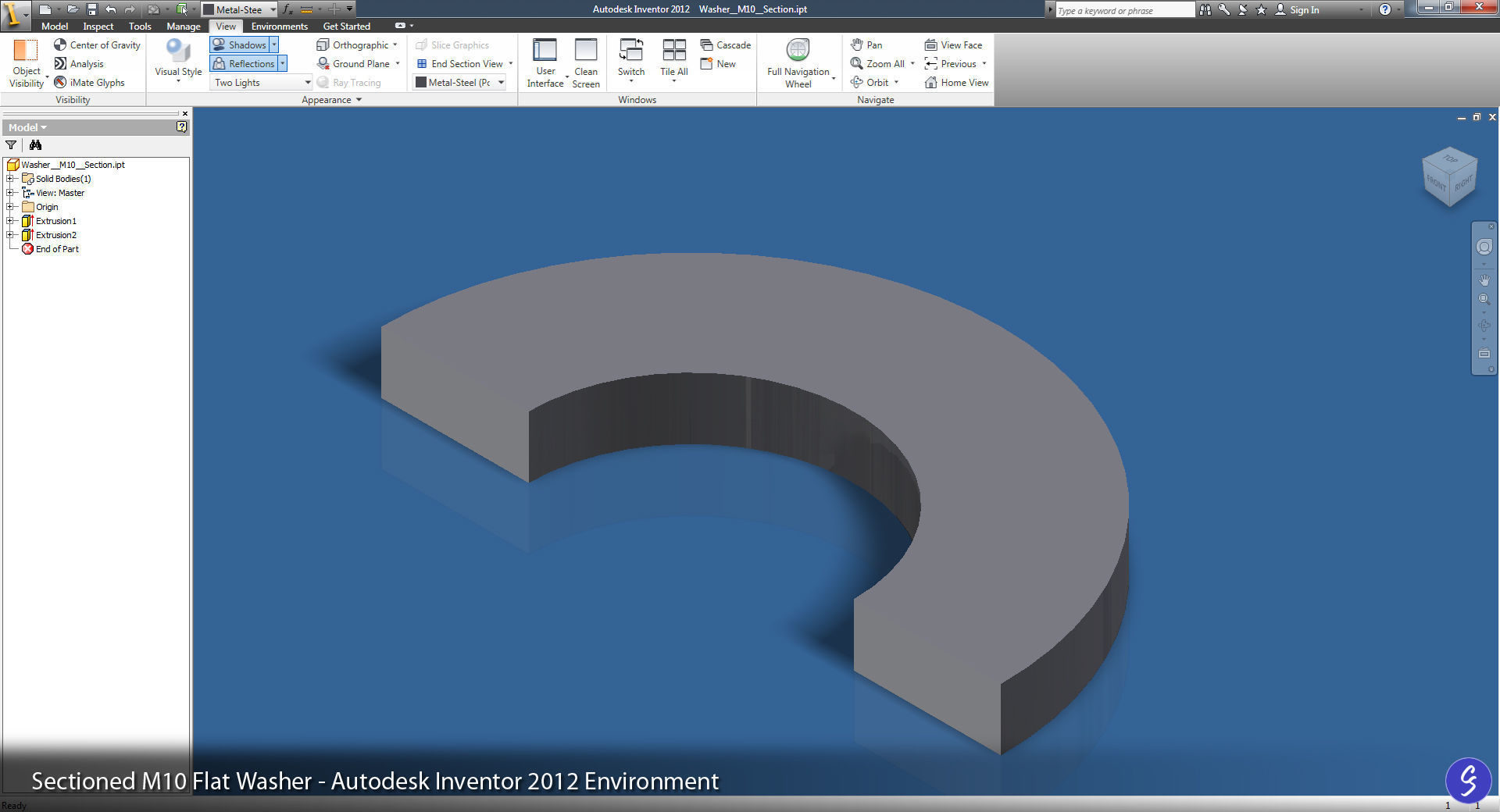Expand the Solid Bodies(1) node
Screen dimensions: 1500x812
pos(10,179)
